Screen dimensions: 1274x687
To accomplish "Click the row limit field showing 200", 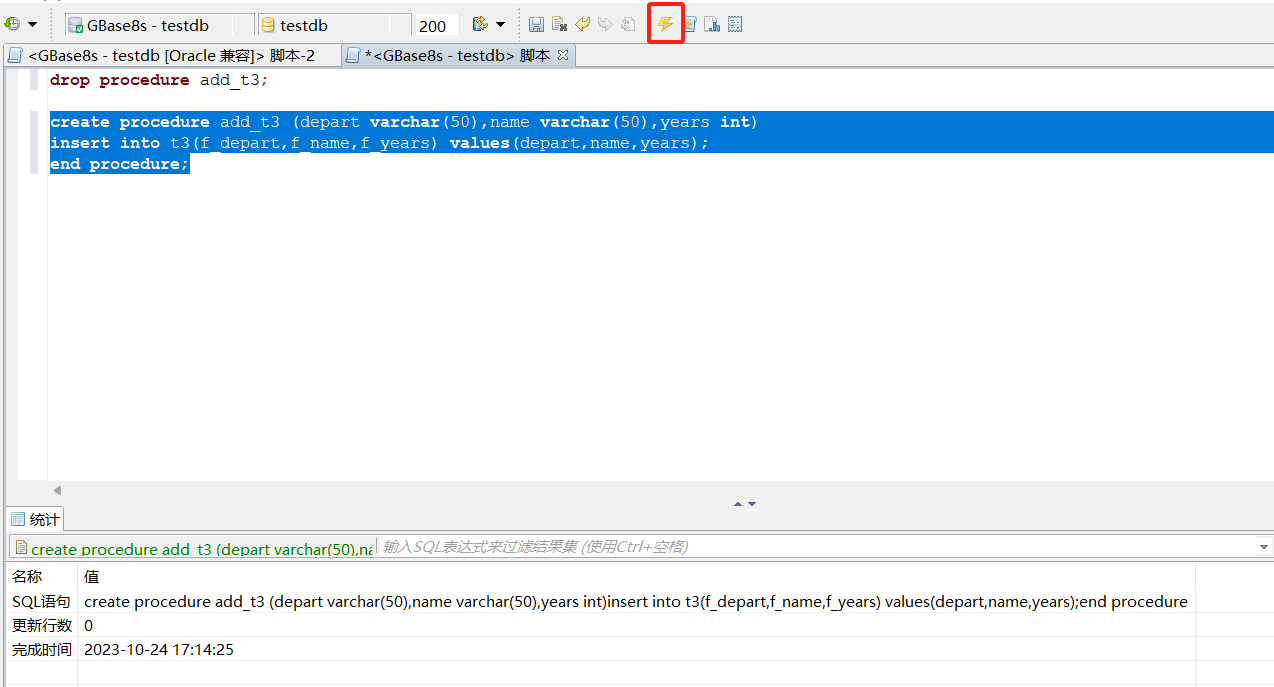I will [436, 26].
